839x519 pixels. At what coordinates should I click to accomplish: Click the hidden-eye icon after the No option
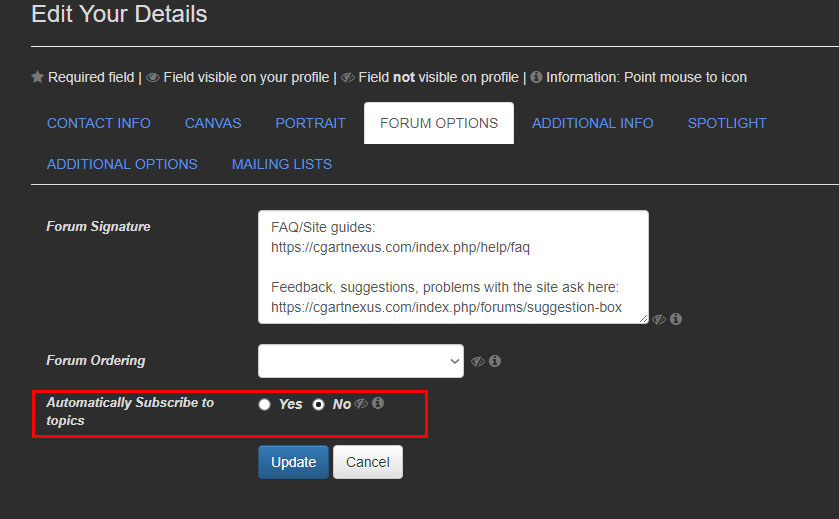coord(361,404)
